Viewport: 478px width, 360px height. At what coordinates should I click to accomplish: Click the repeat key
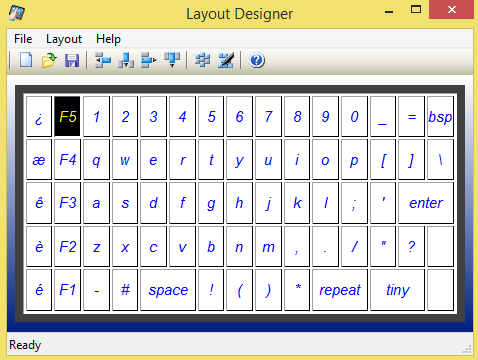coord(340,290)
